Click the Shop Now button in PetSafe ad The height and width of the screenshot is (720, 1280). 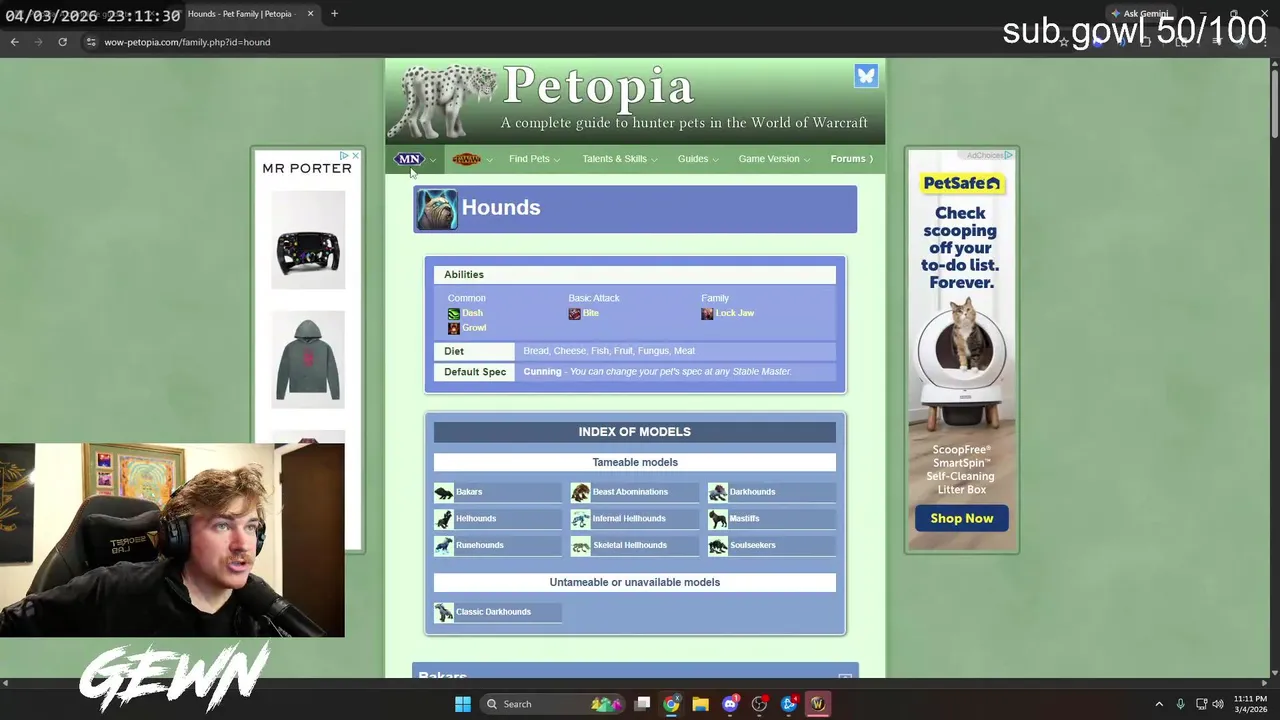[961, 518]
